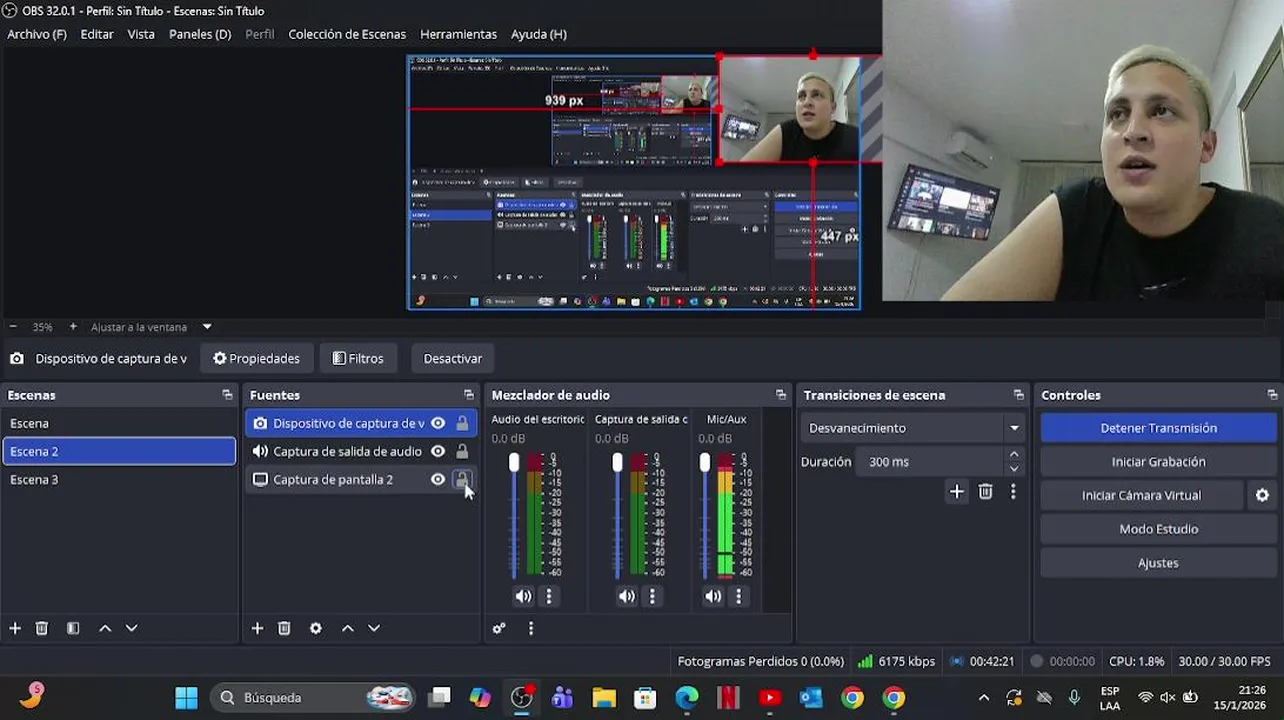Open advanced audio properties gears icon
The height and width of the screenshot is (720, 1284).
(499, 628)
